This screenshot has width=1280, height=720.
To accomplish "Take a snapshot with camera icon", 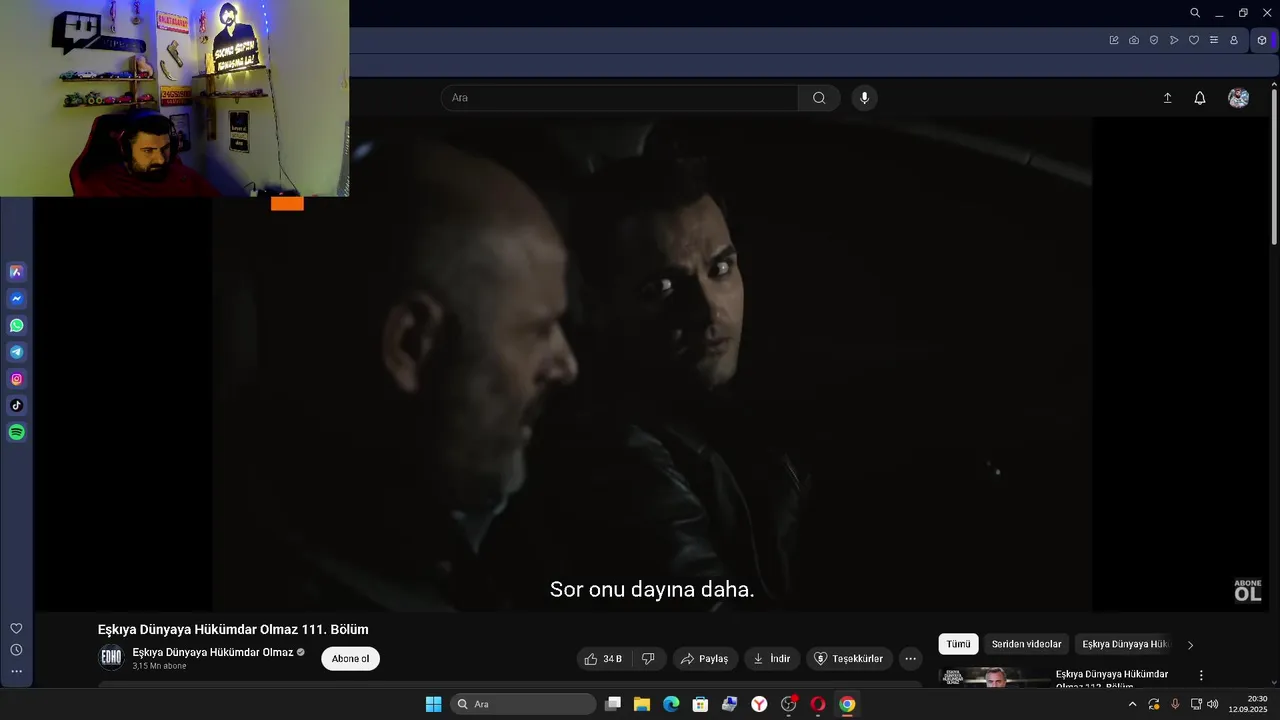I will coord(1134,40).
